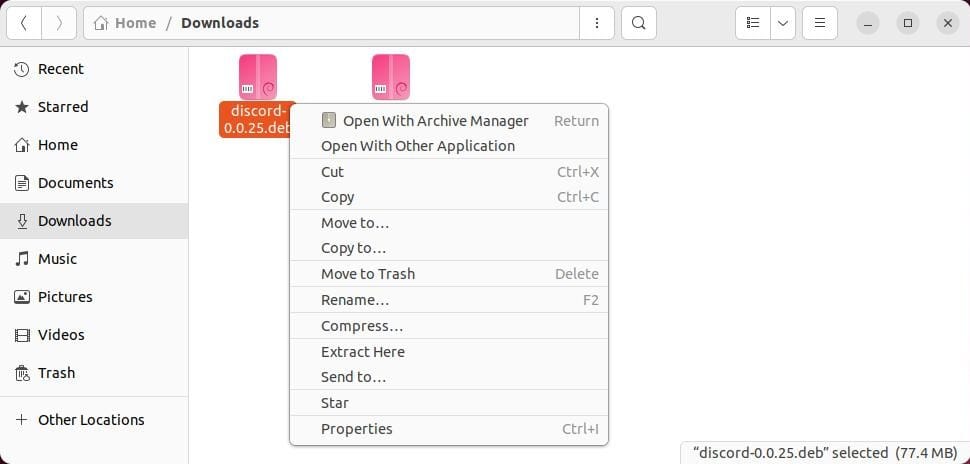Choose Open With Archive Manager
Screen dimensions: 970x464
pyautogui.click(x=449, y=121)
